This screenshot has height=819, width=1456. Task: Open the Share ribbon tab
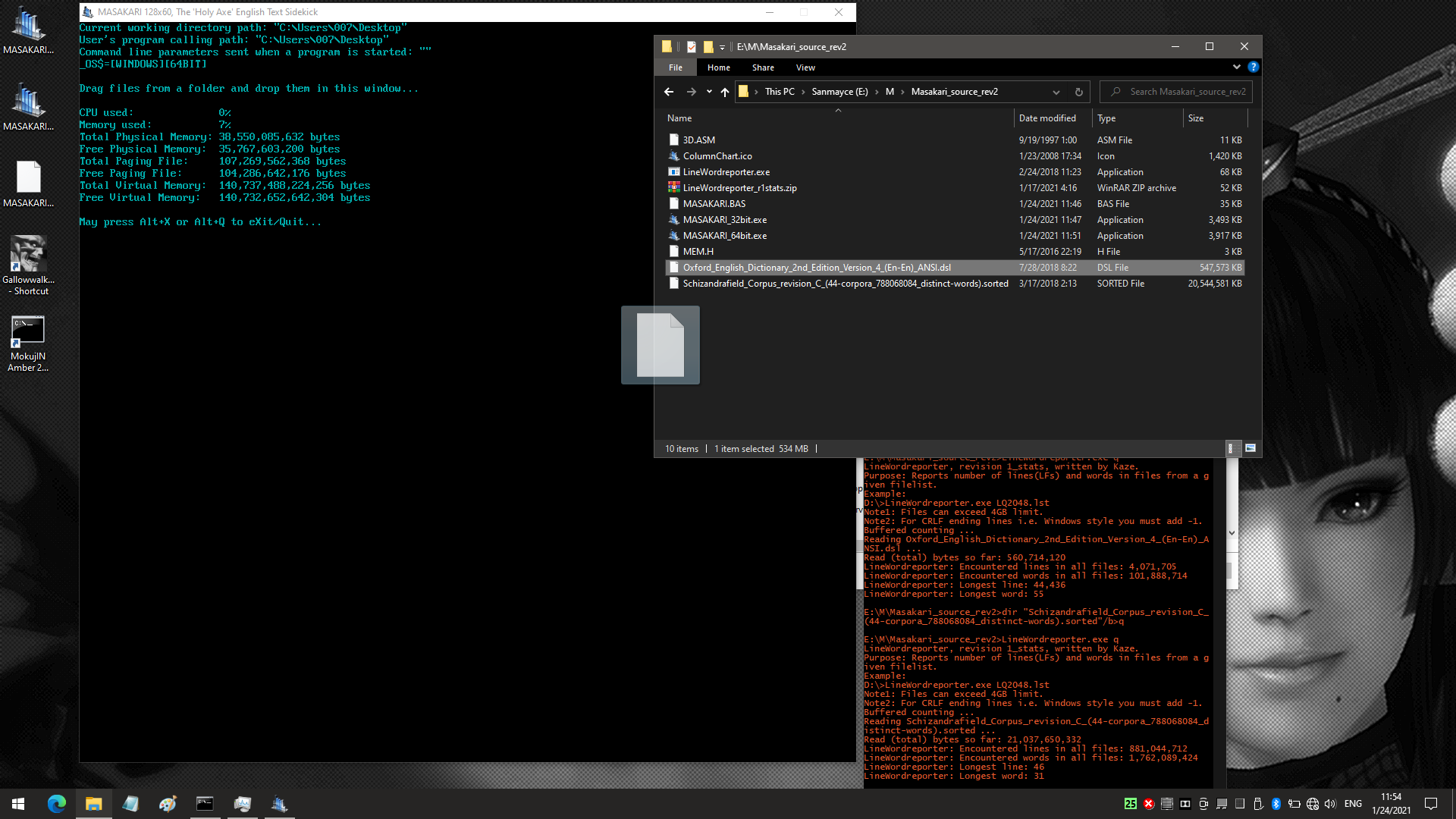[x=763, y=67]
